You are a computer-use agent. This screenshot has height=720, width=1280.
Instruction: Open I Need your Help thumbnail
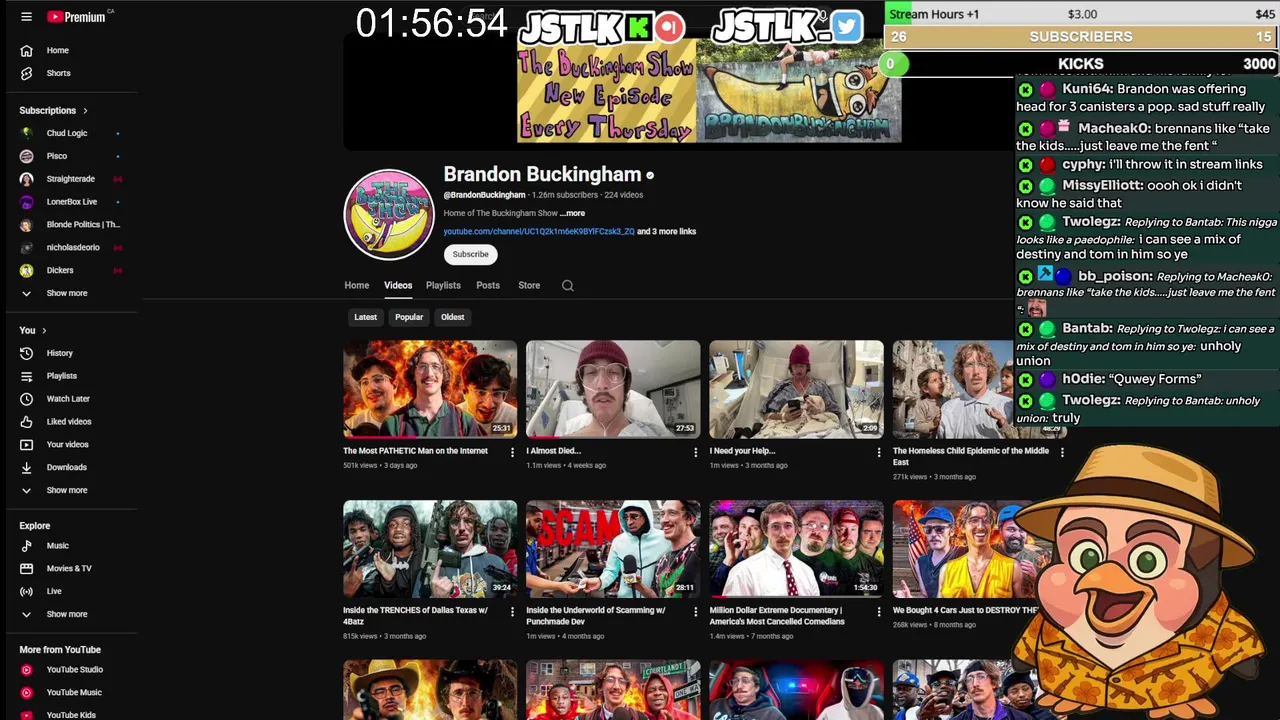click(796, 389)
